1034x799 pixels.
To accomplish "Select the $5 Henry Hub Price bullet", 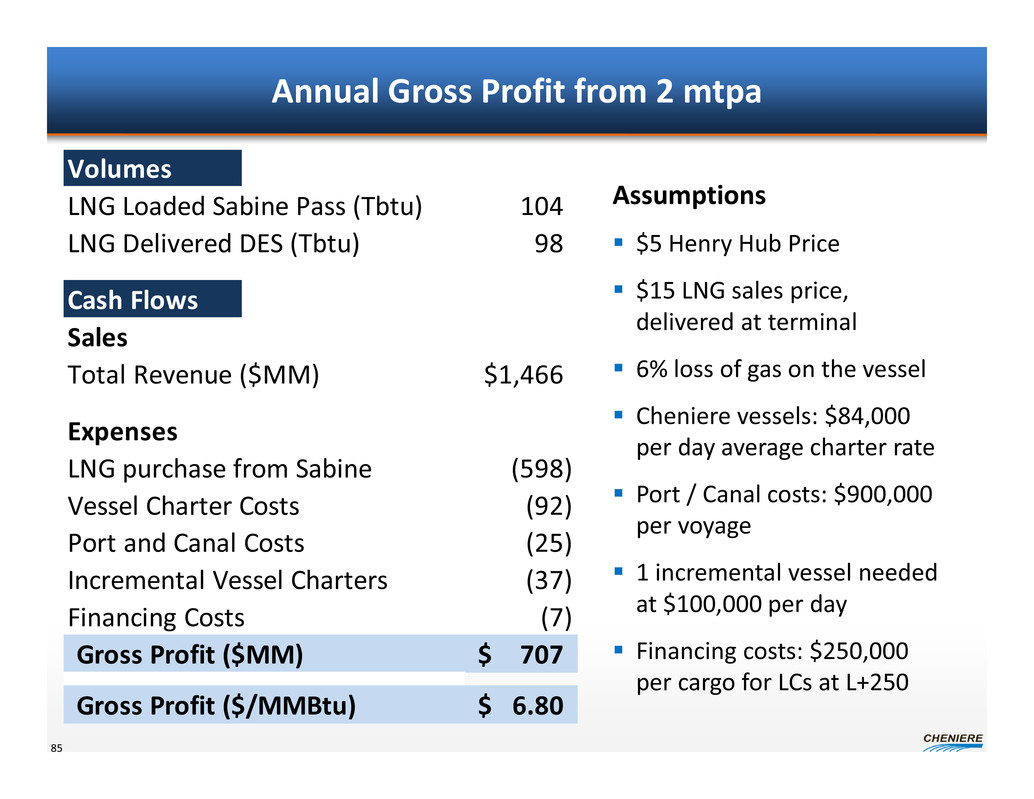I will click(737, 244).
